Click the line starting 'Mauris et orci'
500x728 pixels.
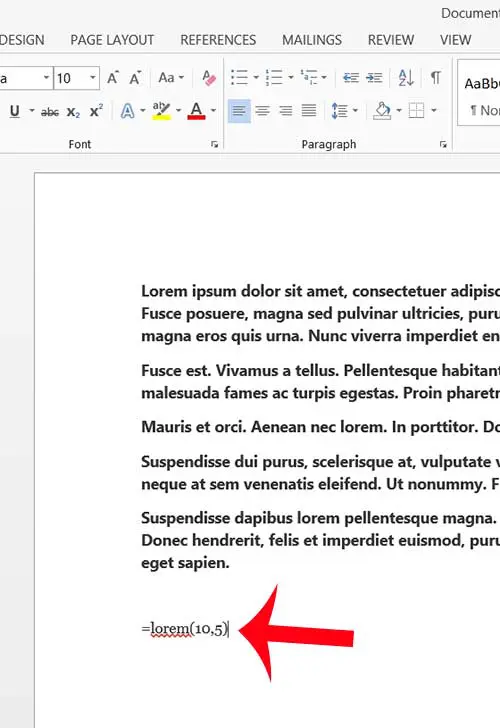pyautogui.click(x=320, y=427)
